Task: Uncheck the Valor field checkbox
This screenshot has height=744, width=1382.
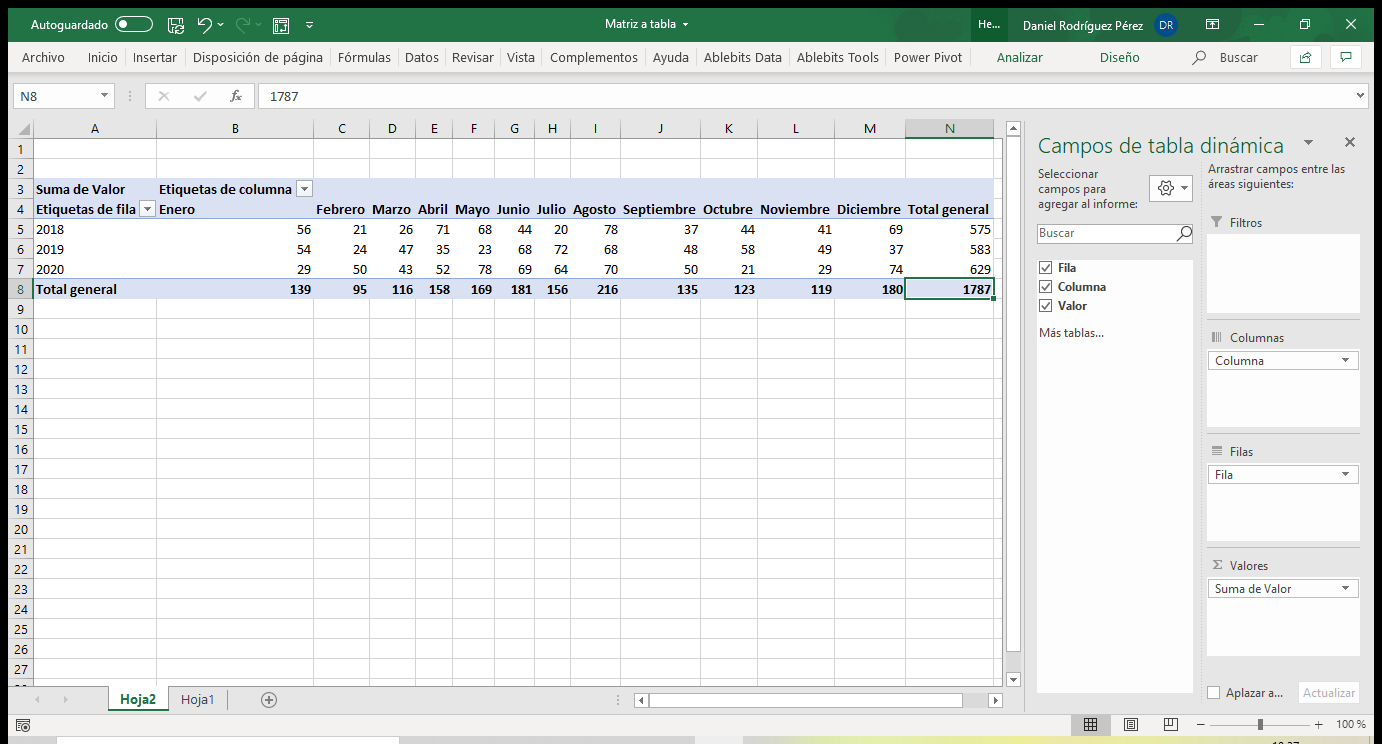Action: point(1046,306)
